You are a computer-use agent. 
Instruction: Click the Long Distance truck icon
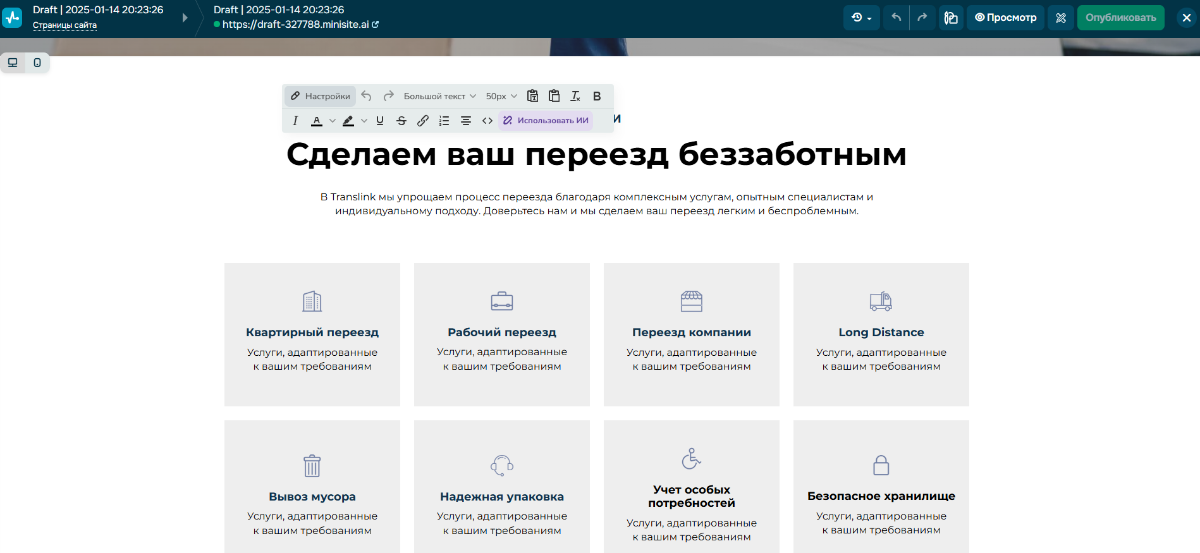(x=881, y=301)
